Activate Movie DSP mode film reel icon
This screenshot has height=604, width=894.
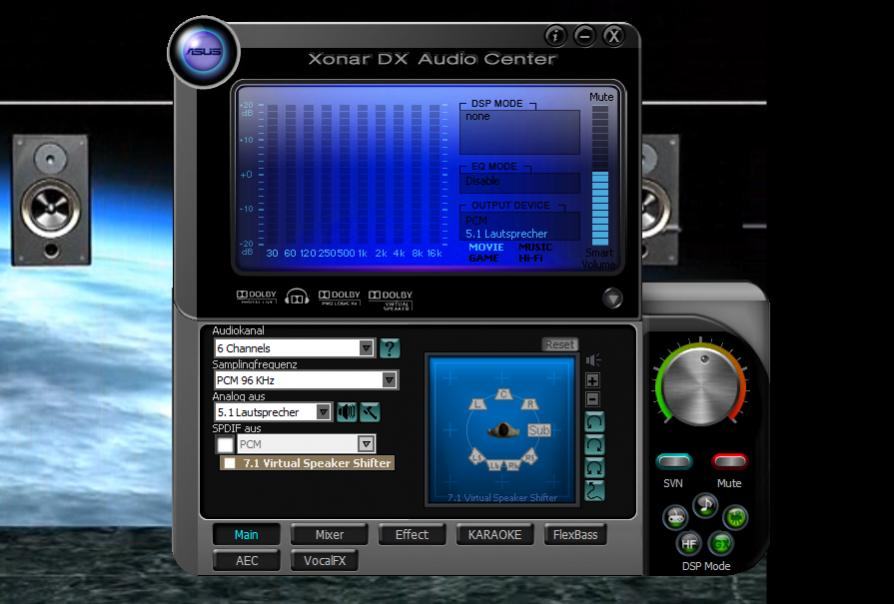(735, 517)
